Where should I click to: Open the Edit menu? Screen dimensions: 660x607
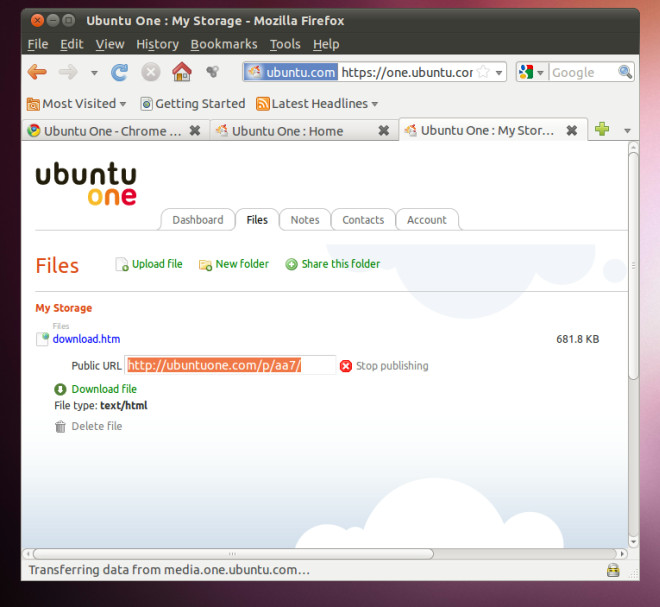coord(72,44)
